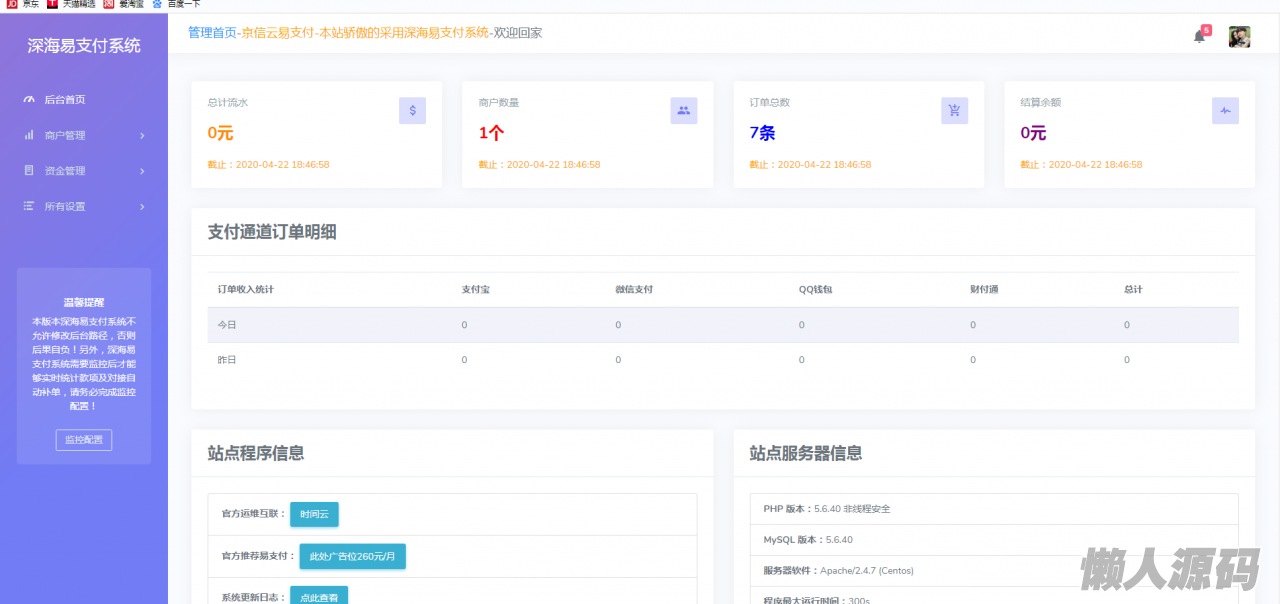1280x604 pixels.
Task: Click the 点此查看 update log button
Action: (x=318, y=596)
